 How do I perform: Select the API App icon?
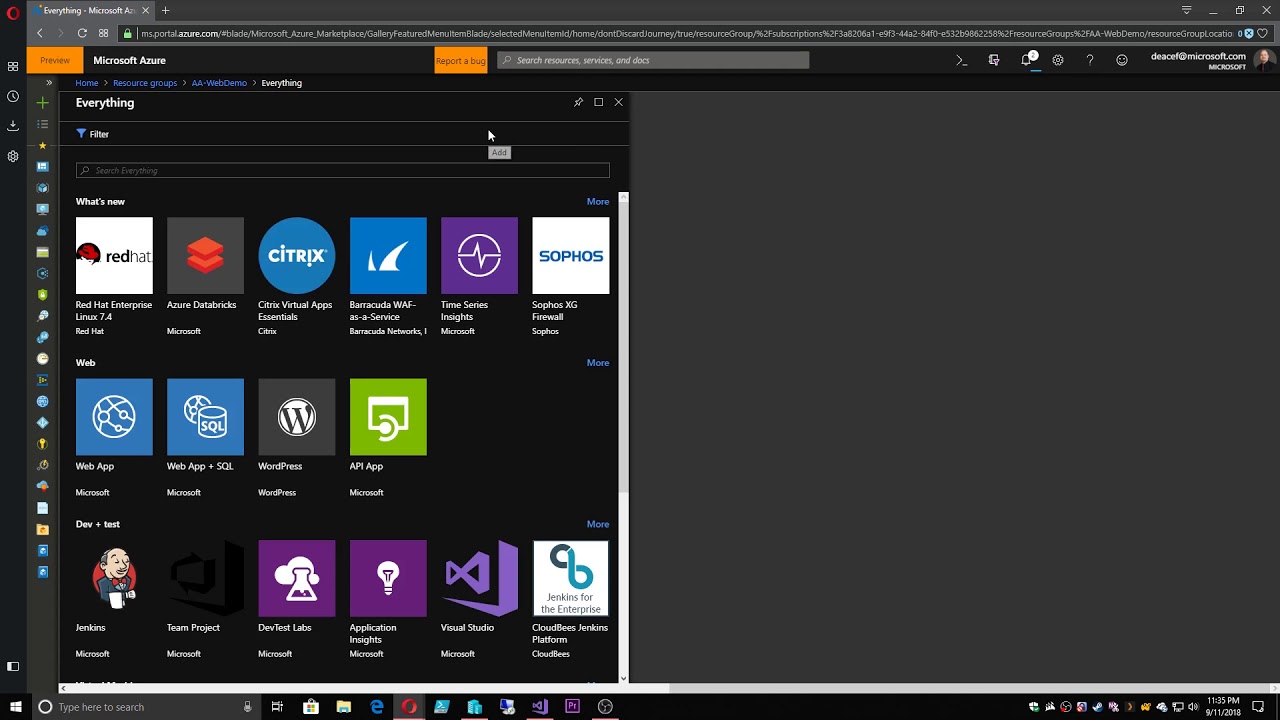click(x=388, y=417)
